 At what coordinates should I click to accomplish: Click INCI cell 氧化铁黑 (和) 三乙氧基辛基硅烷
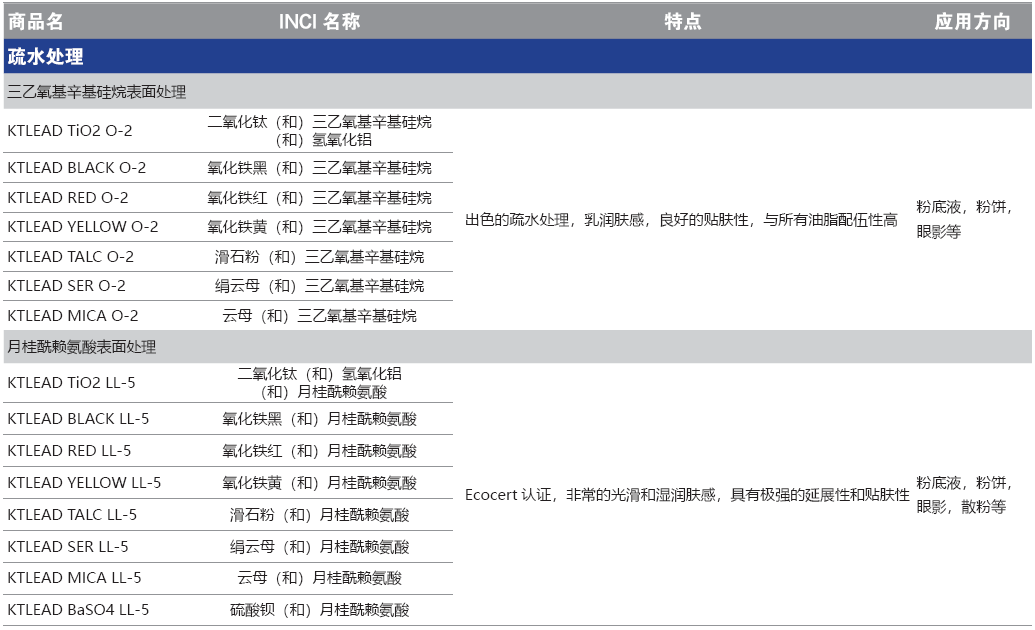pos(319,168)
